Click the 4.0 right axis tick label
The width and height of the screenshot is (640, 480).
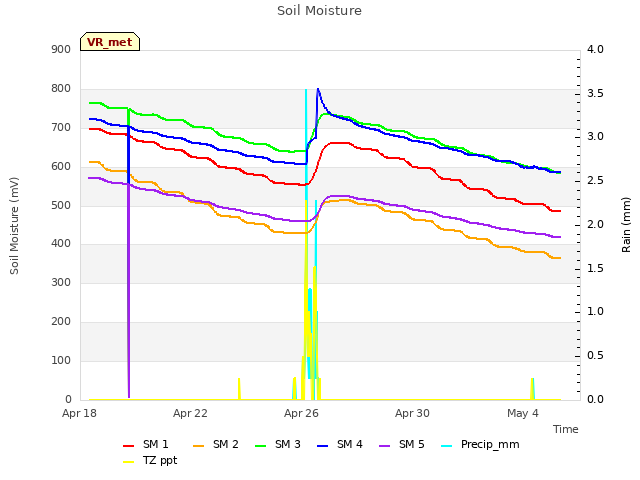click(x=595, y=49)
